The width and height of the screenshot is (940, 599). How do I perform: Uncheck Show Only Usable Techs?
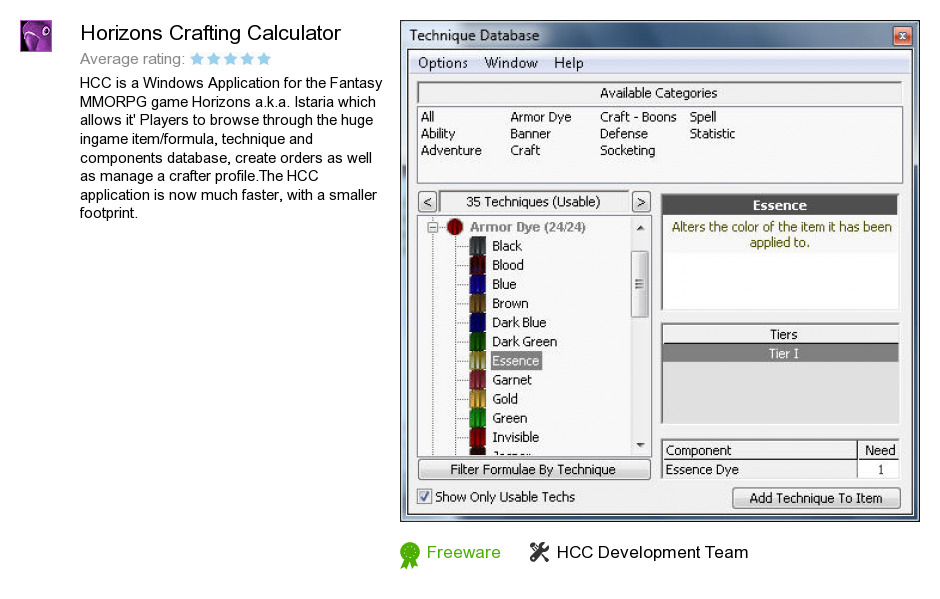424,496
